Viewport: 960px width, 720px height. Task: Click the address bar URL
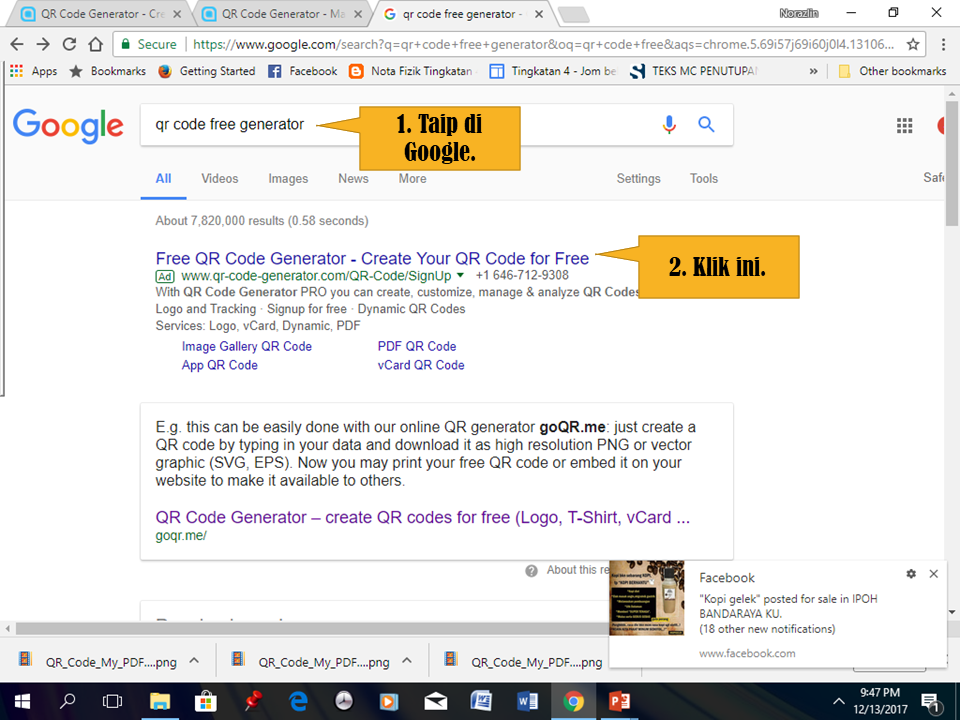pyautogui.click(x=544, y=44)
